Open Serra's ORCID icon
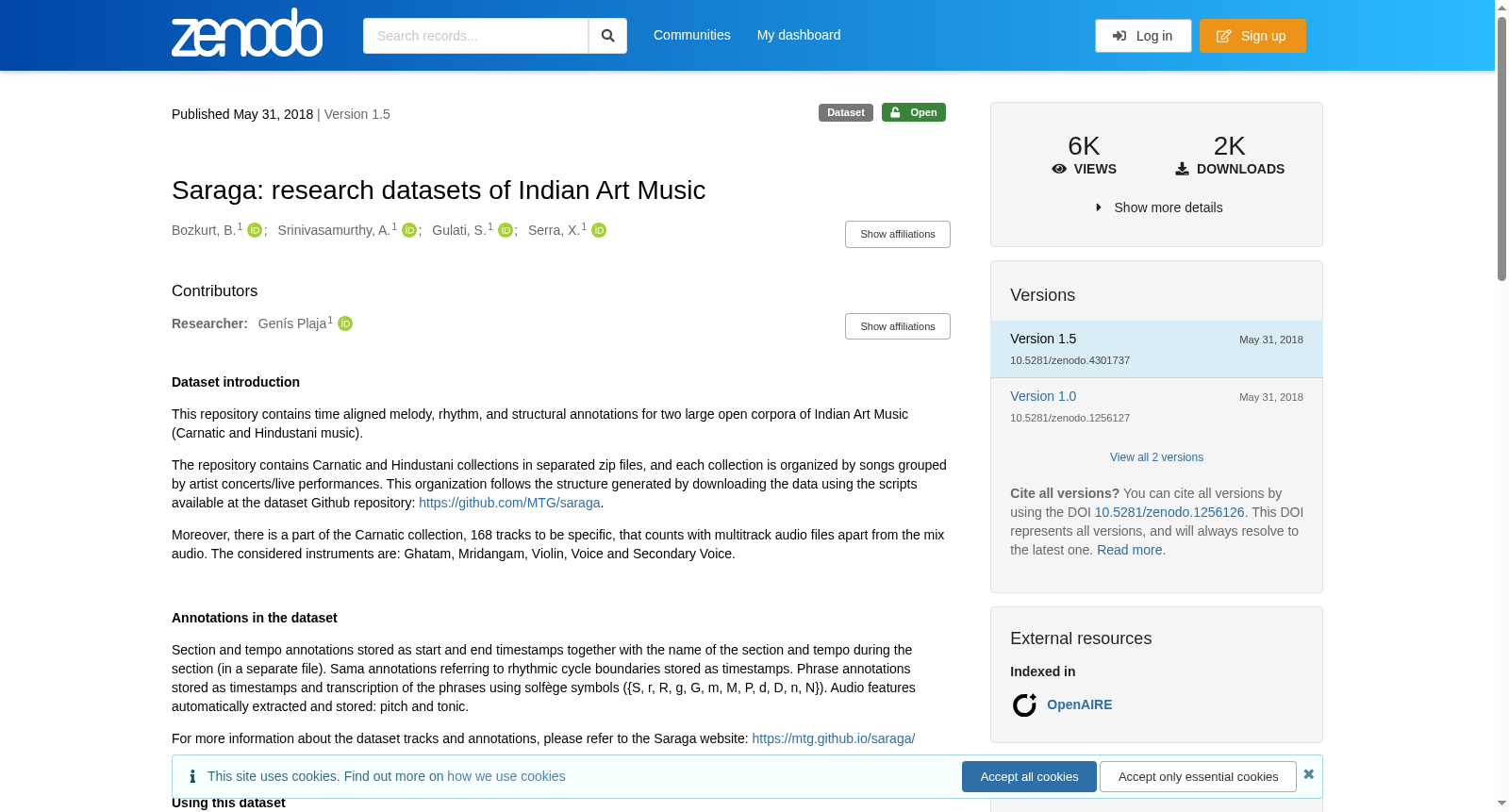Screen dimensions: 1509x812 coord(599,230)
